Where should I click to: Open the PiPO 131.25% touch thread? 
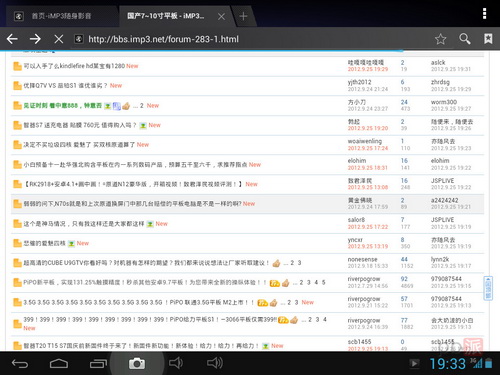pos(145,282)
